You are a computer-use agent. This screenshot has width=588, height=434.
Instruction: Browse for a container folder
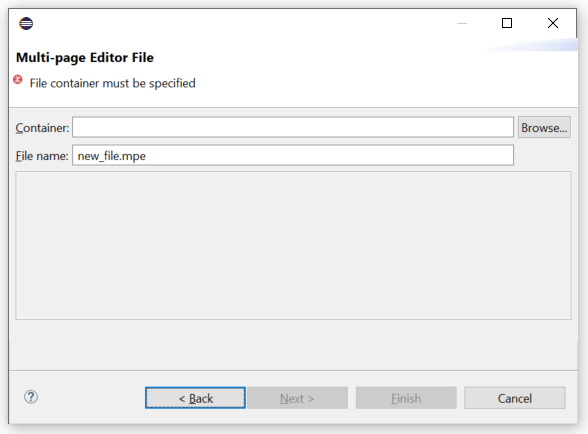pos(544,128)
